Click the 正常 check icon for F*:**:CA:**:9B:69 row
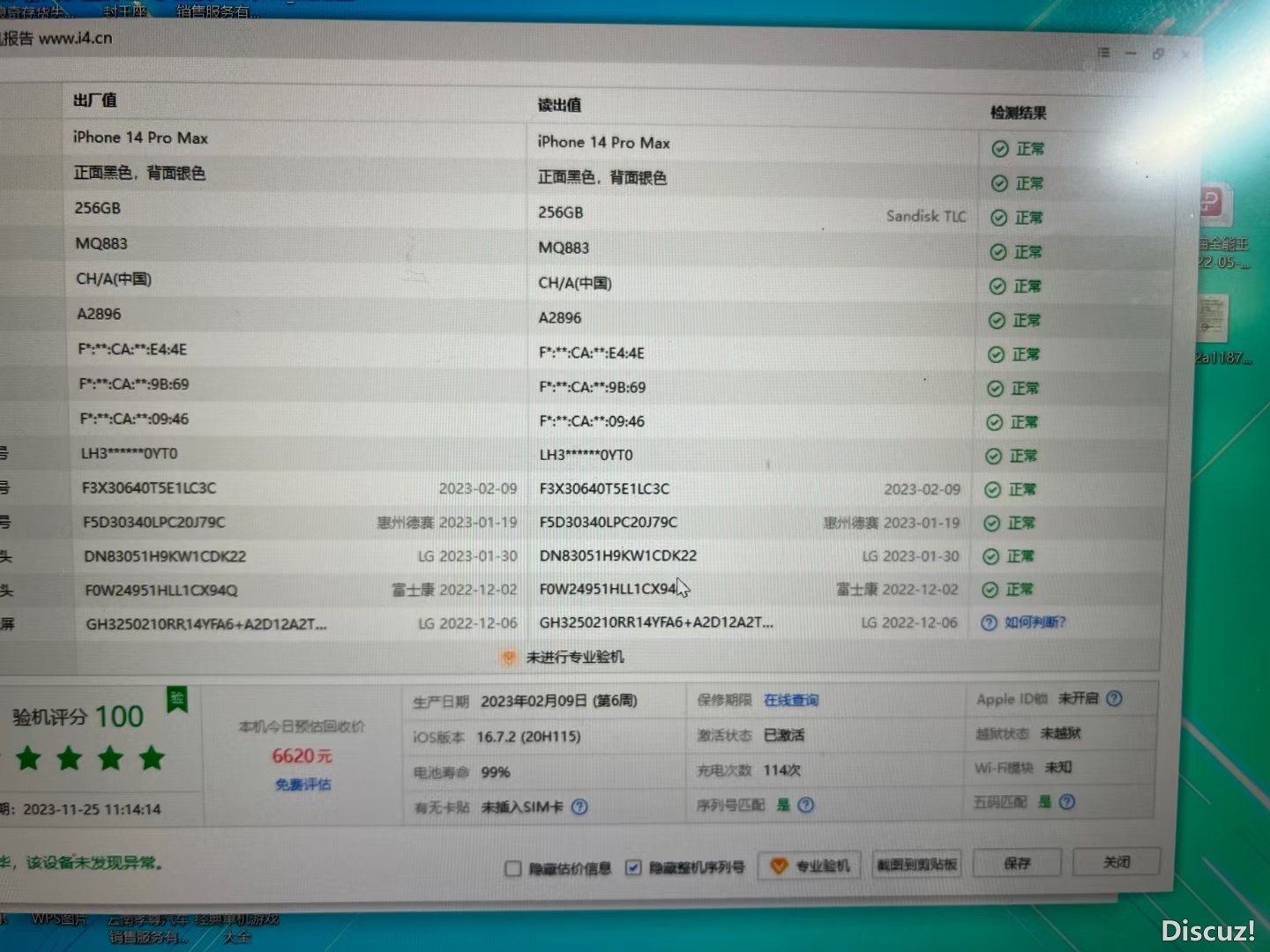The height and width of the screenshot is (952, 1270). [995, 389]
